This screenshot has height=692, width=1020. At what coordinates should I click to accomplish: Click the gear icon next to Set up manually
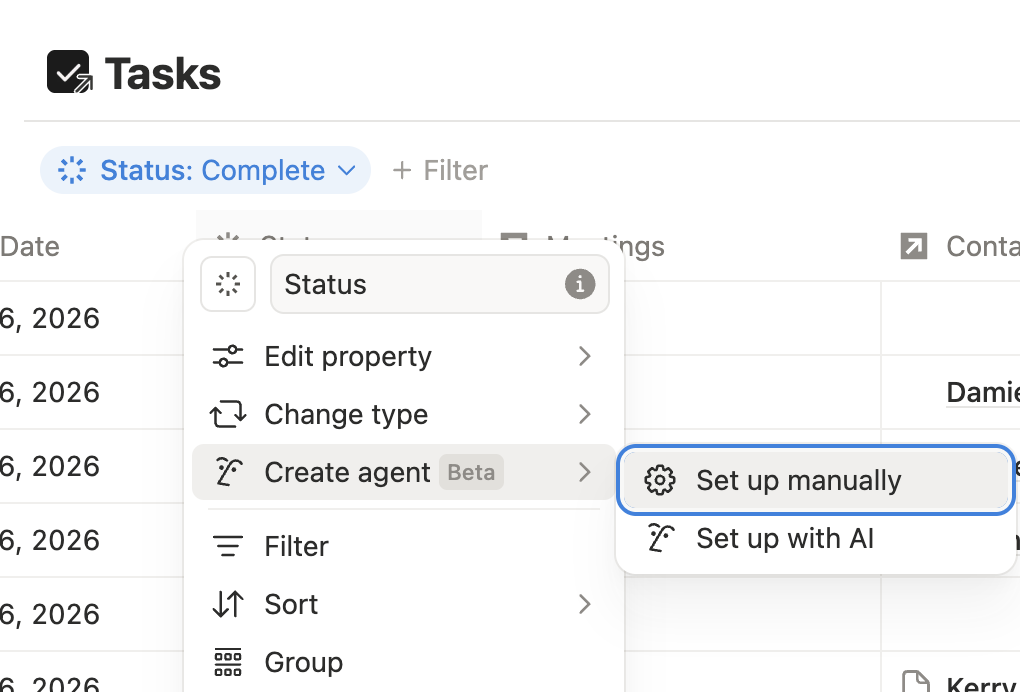click(660, 480)
